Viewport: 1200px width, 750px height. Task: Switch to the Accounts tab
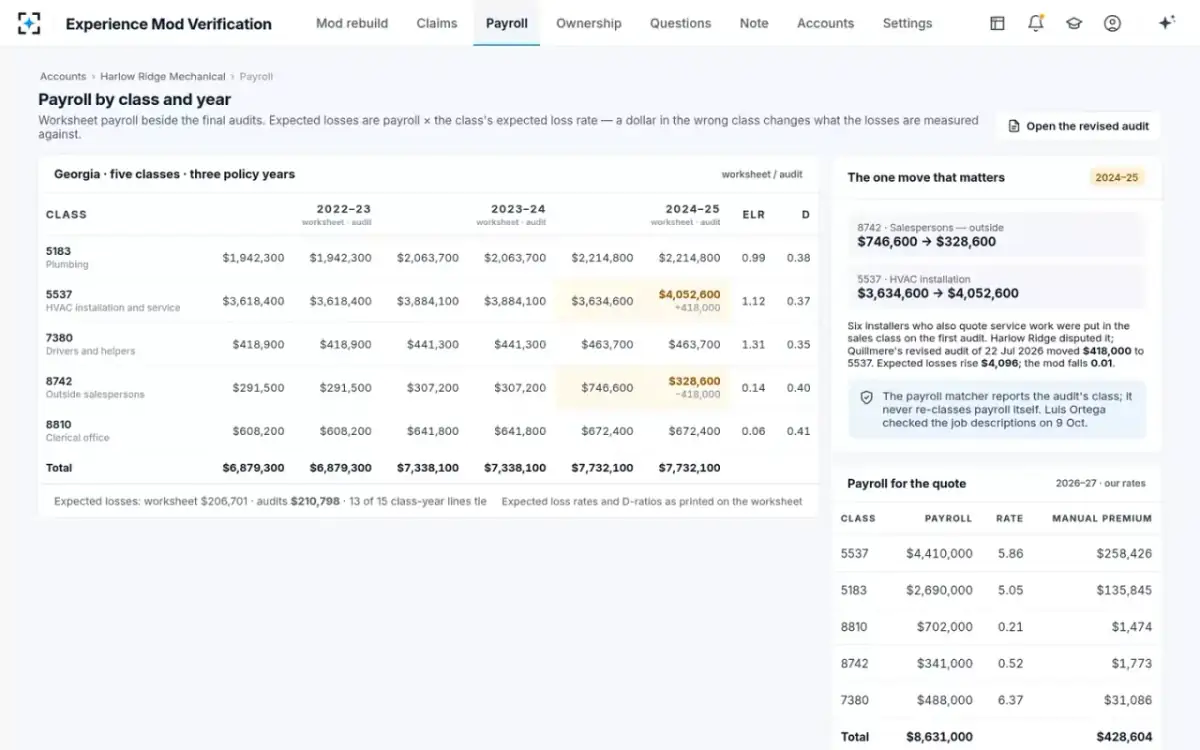click(826, 23)
